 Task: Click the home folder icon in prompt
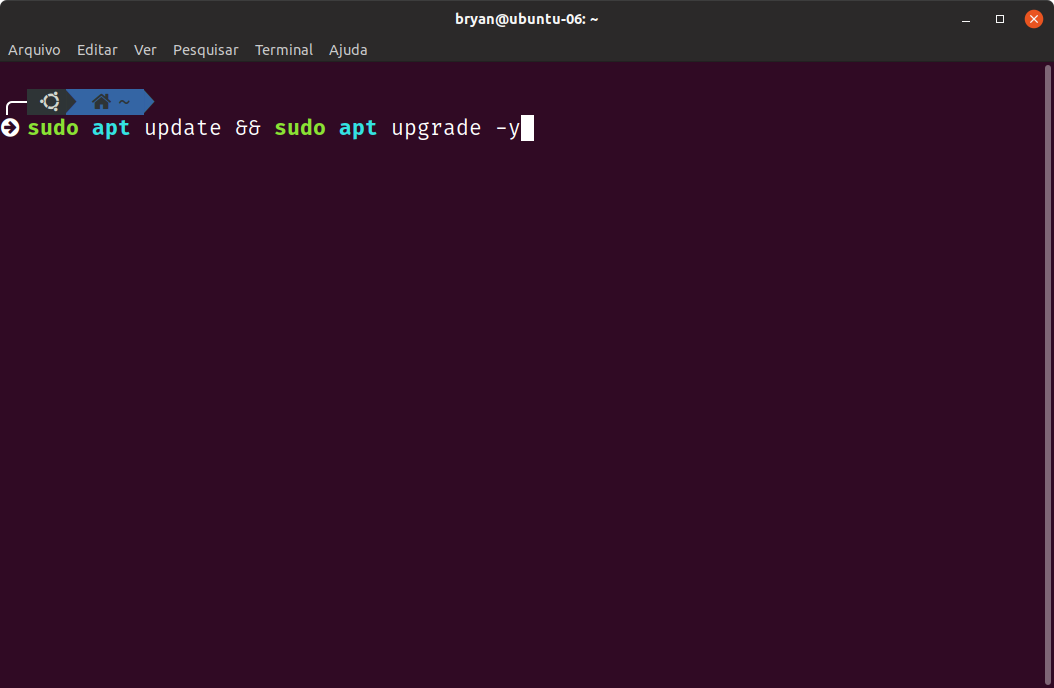102,101
